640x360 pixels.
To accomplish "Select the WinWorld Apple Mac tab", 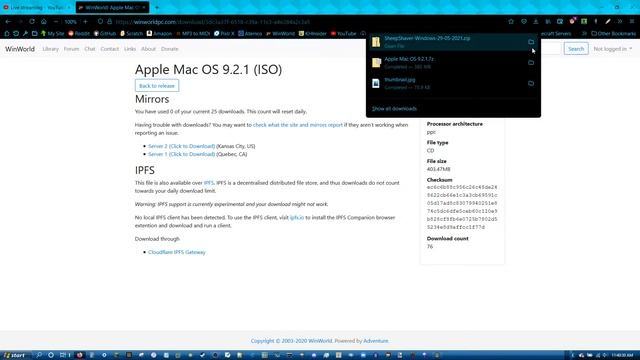I will [x=112, y=7].
